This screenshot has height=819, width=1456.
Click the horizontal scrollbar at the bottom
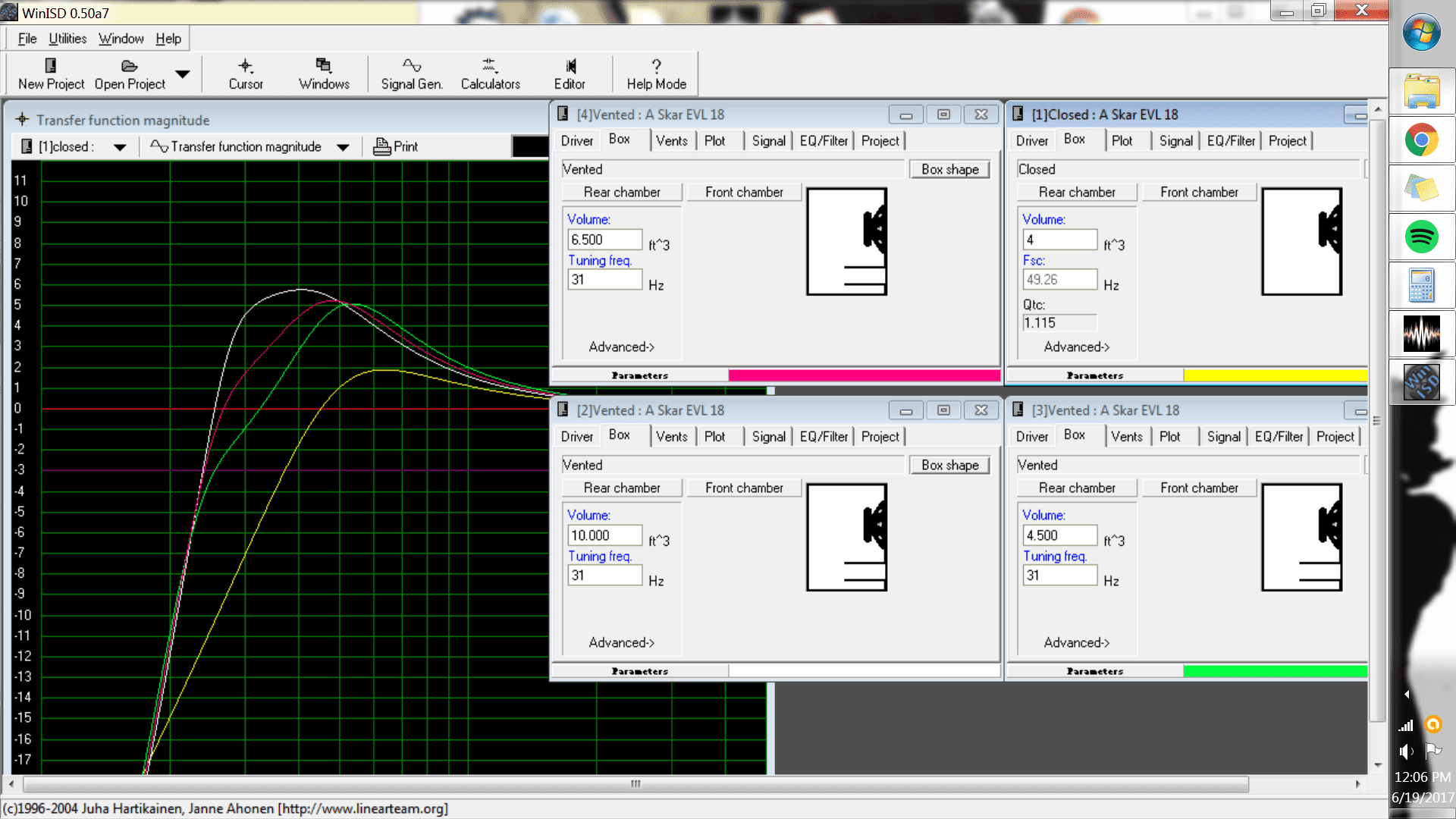click(x=635, y=783)
